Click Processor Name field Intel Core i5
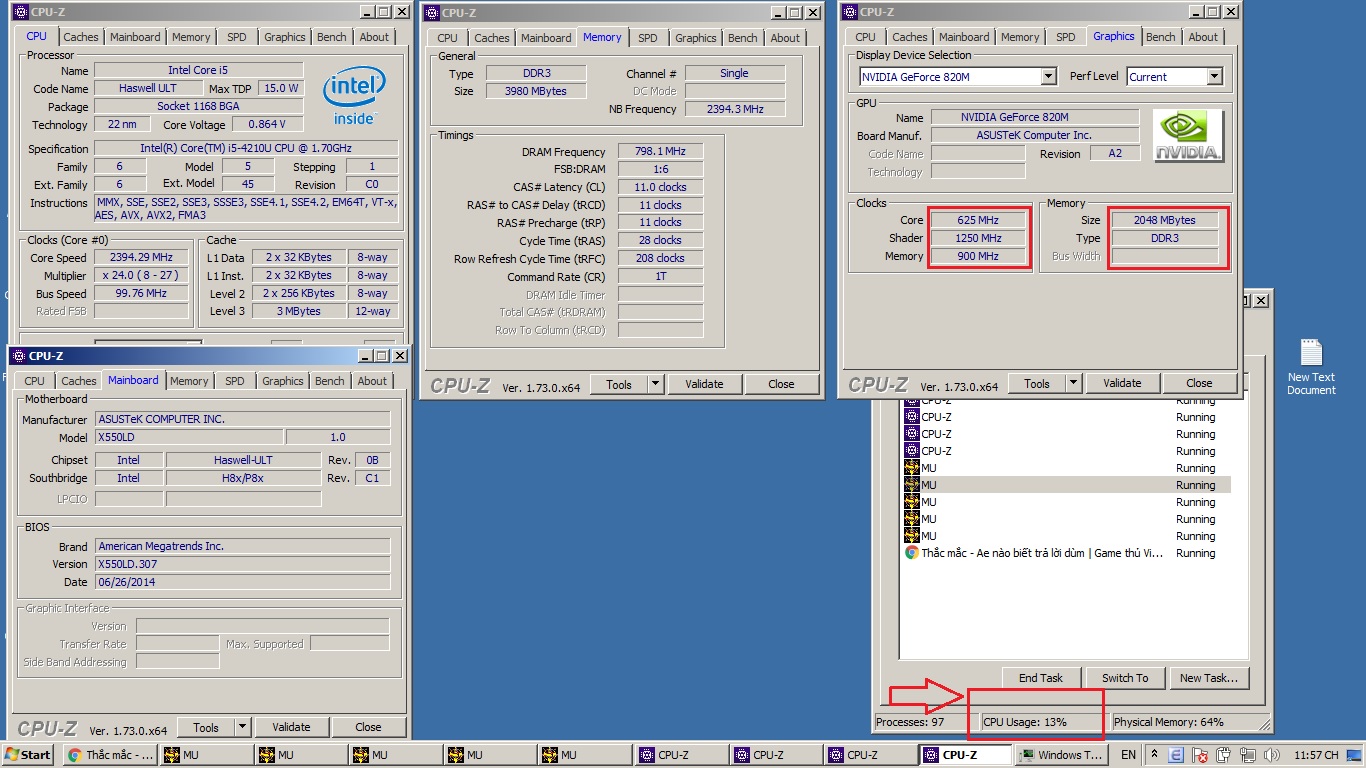 point(197,70)
